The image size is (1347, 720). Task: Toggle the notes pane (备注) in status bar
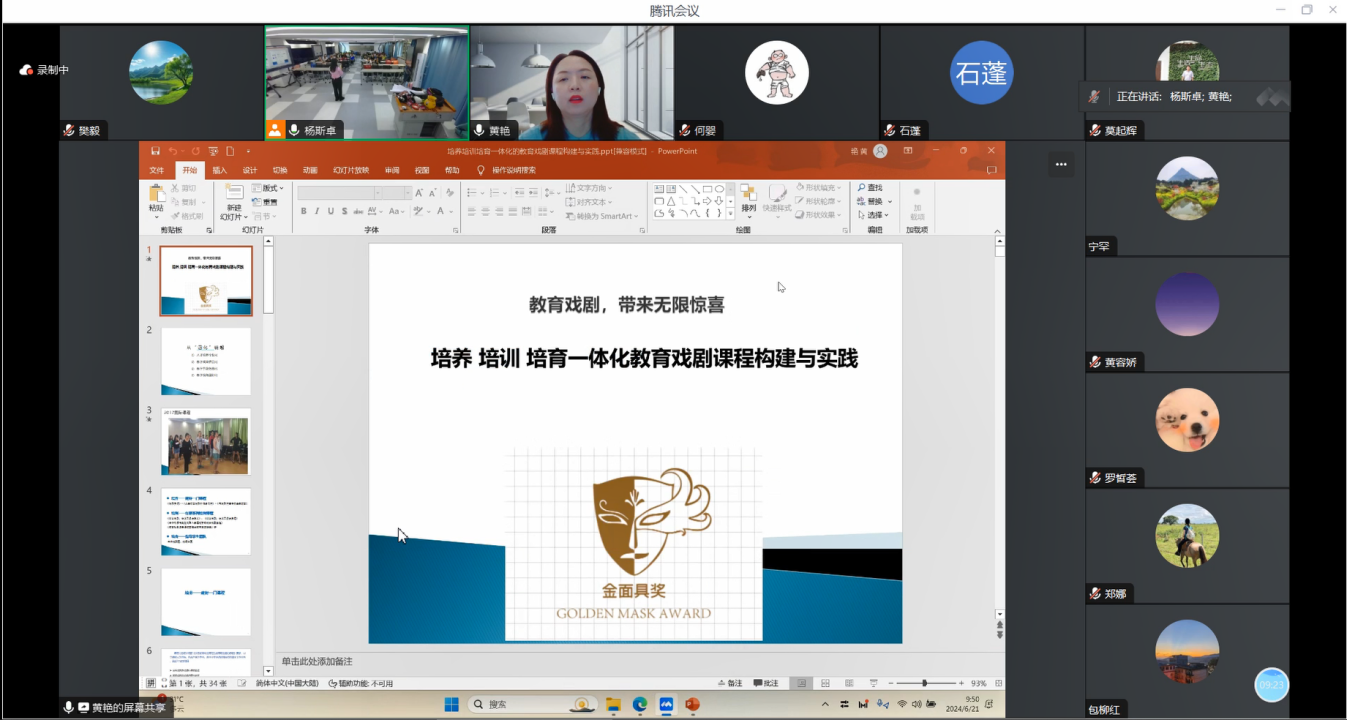tap(729, 683)
